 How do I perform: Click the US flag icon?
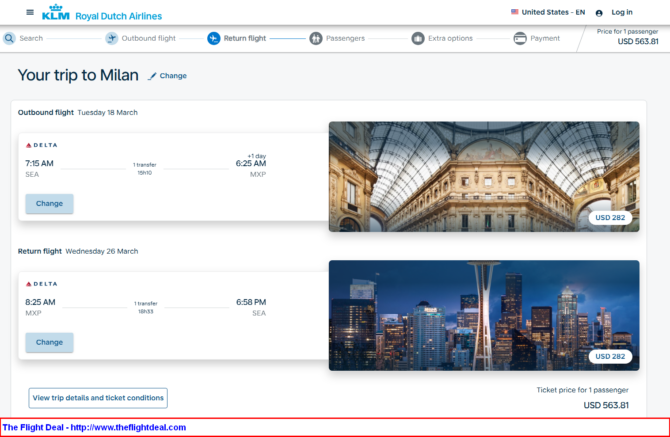[514, 12]
